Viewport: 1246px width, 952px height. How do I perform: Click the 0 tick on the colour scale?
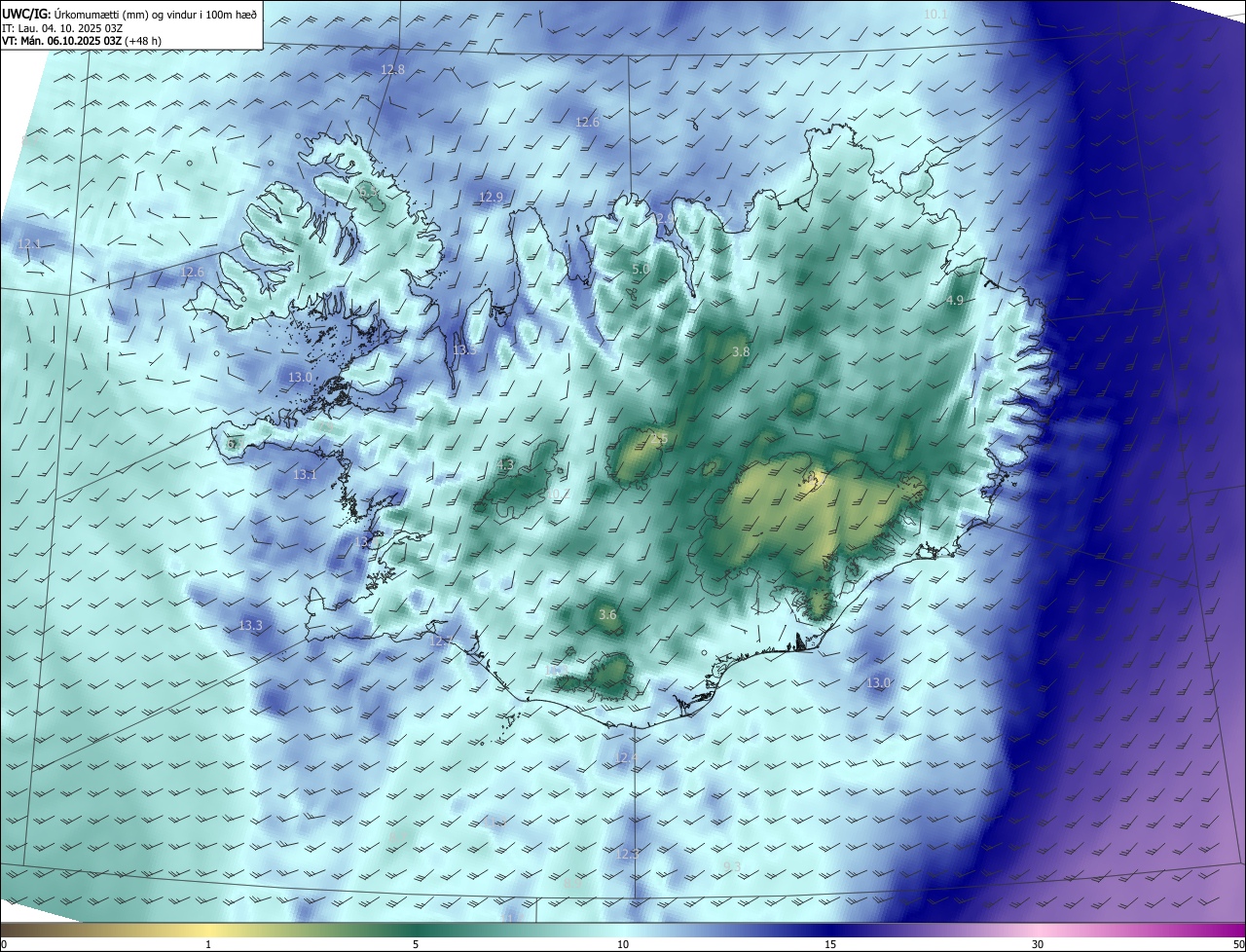tap(4, 944)
